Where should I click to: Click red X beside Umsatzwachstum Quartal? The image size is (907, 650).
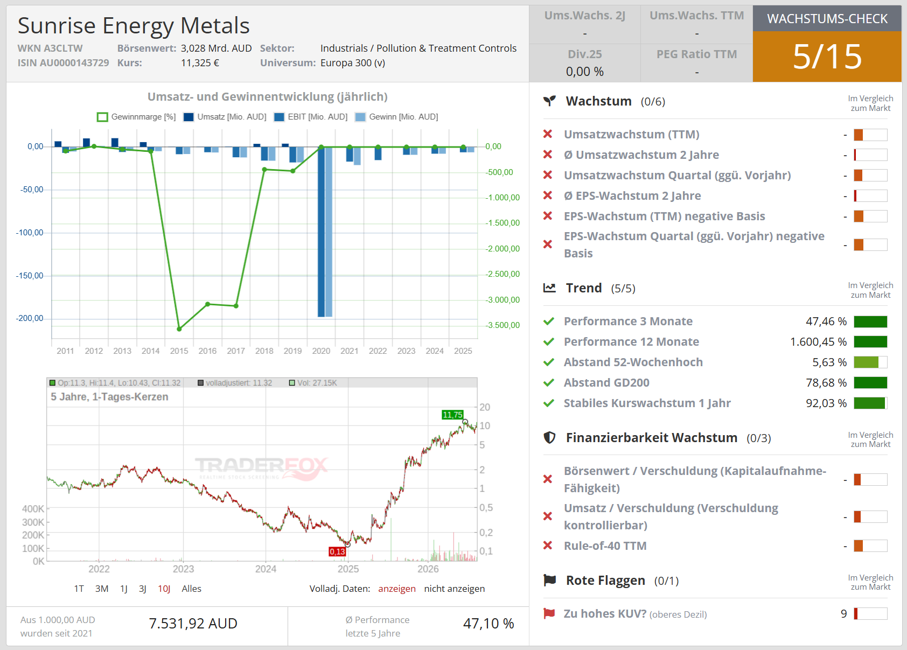click(548, 175)
